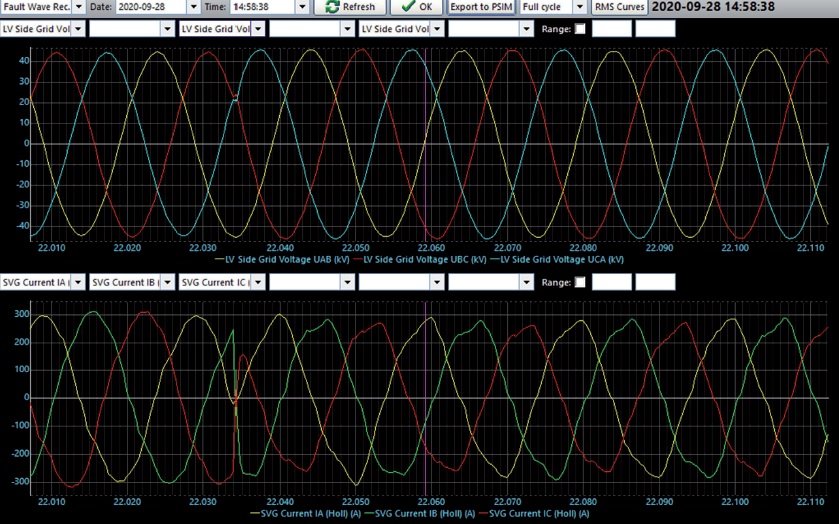Expand the Fault Wave Rec. dropdown

79,7
